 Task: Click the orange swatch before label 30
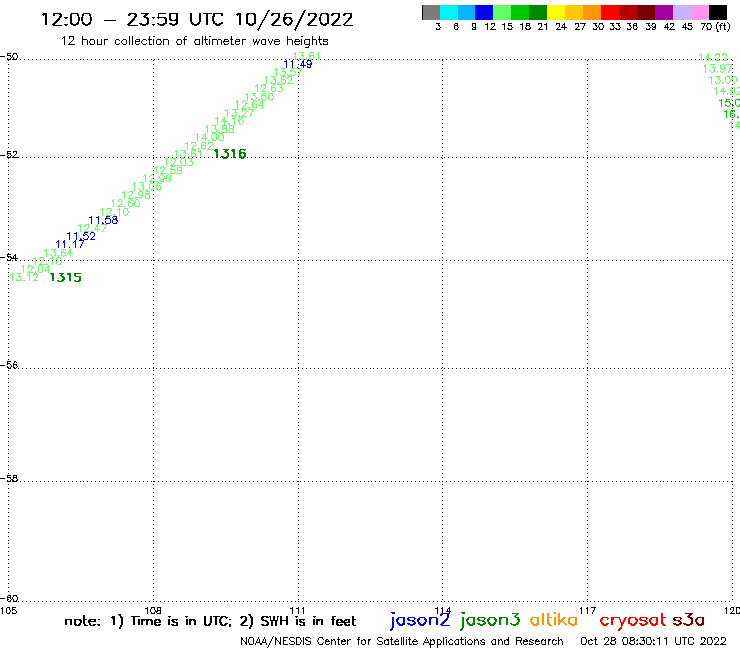tap(592, 12)
